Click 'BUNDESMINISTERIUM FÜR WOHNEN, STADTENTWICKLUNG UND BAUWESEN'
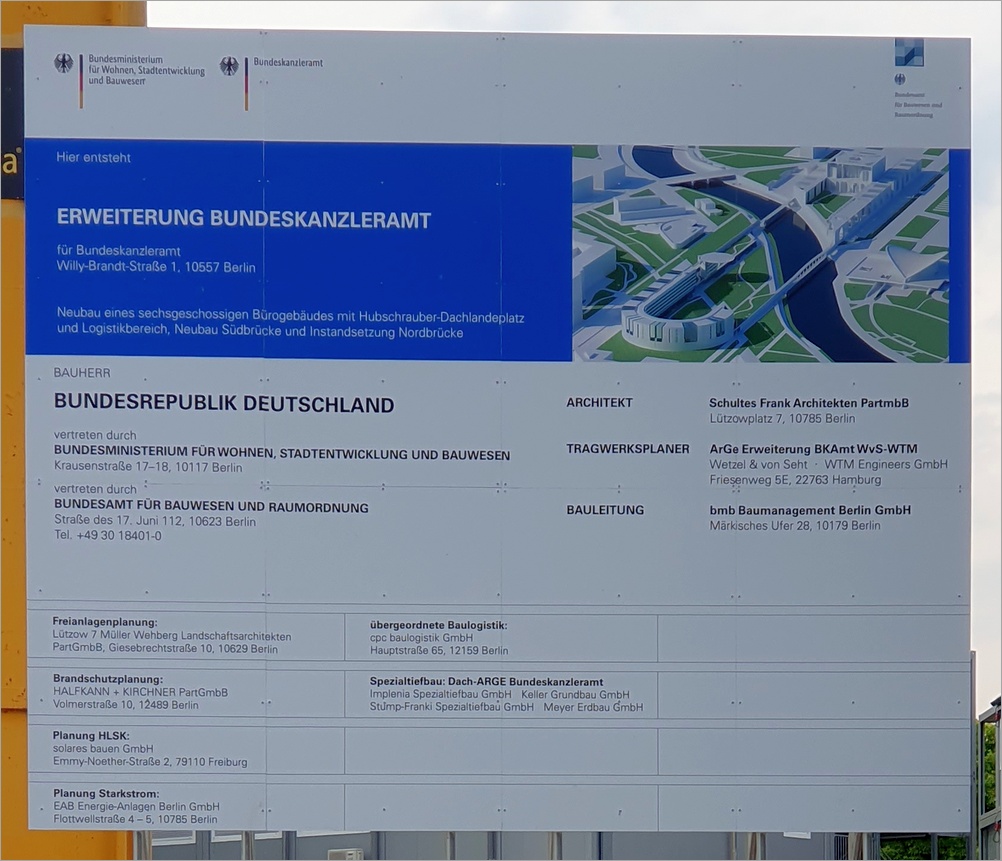Image resolution: width=1002 pixels, height=861 pixels. coord(282,453)
